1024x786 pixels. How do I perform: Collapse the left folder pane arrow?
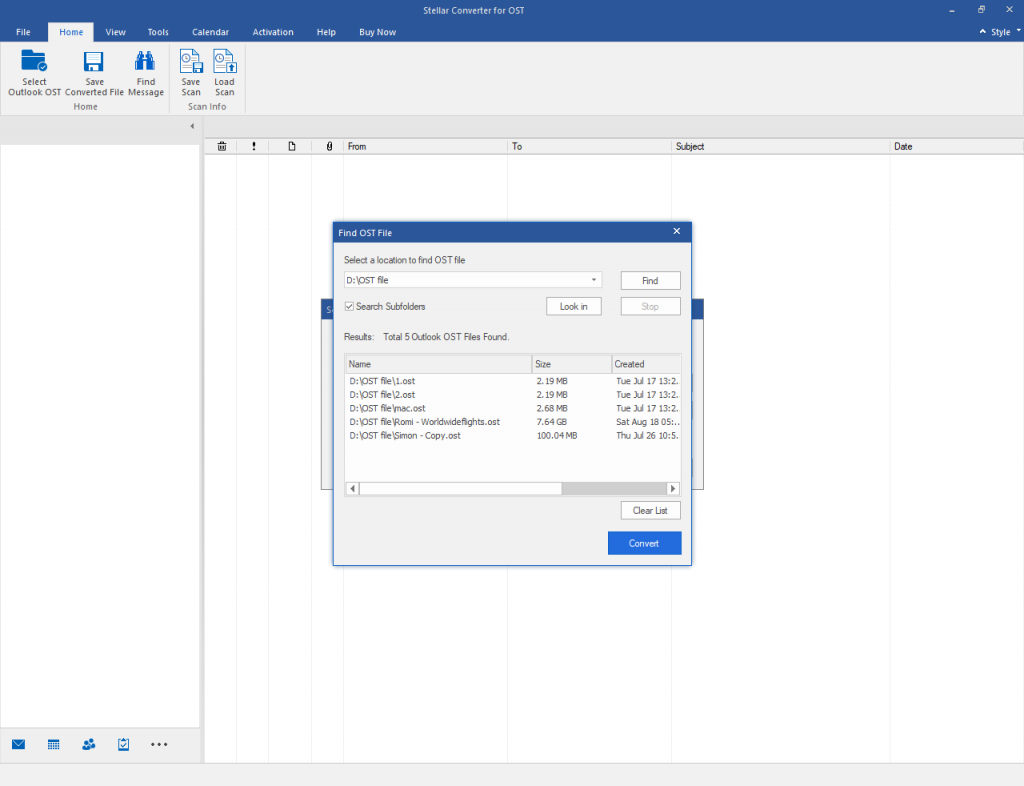(x=192, y=126)
